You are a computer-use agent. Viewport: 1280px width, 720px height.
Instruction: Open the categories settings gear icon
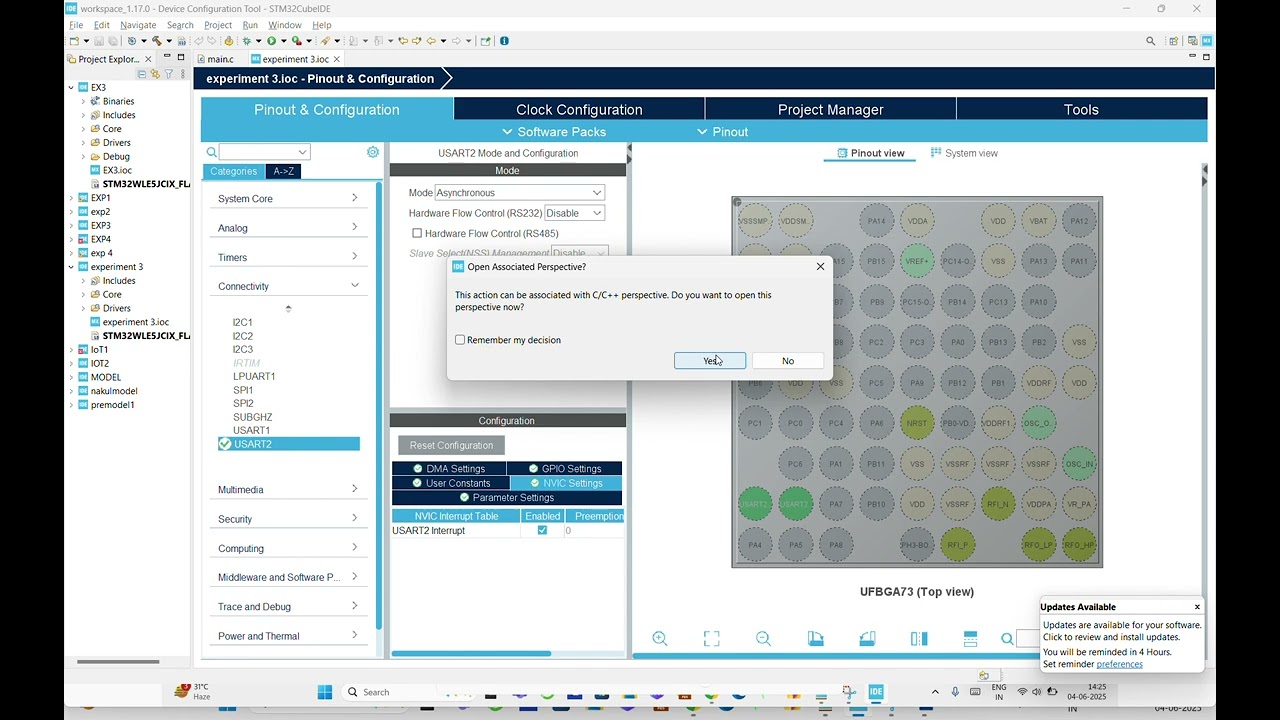[373, 152]
